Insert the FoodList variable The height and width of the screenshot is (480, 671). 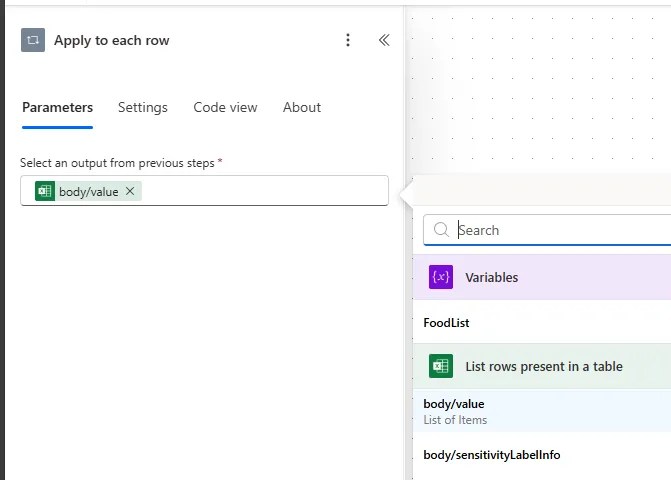point(446,323)
